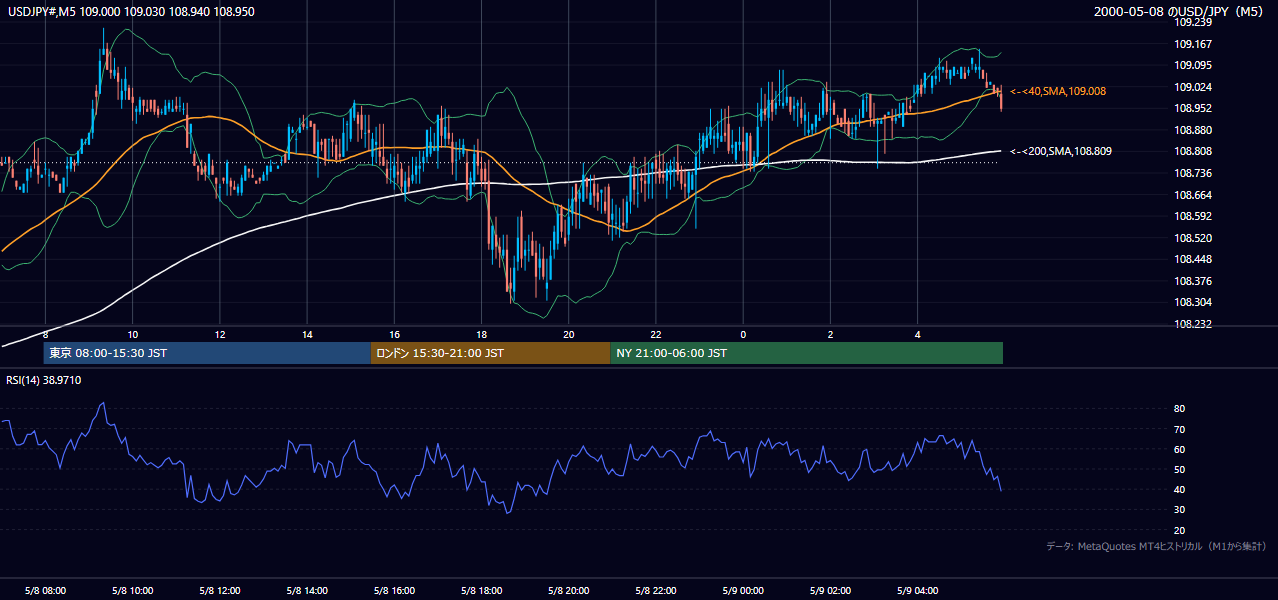This screenshot has height=600, width=1278.
Task: Click RSI axis level 20
Action: (x=1179, y=530)
